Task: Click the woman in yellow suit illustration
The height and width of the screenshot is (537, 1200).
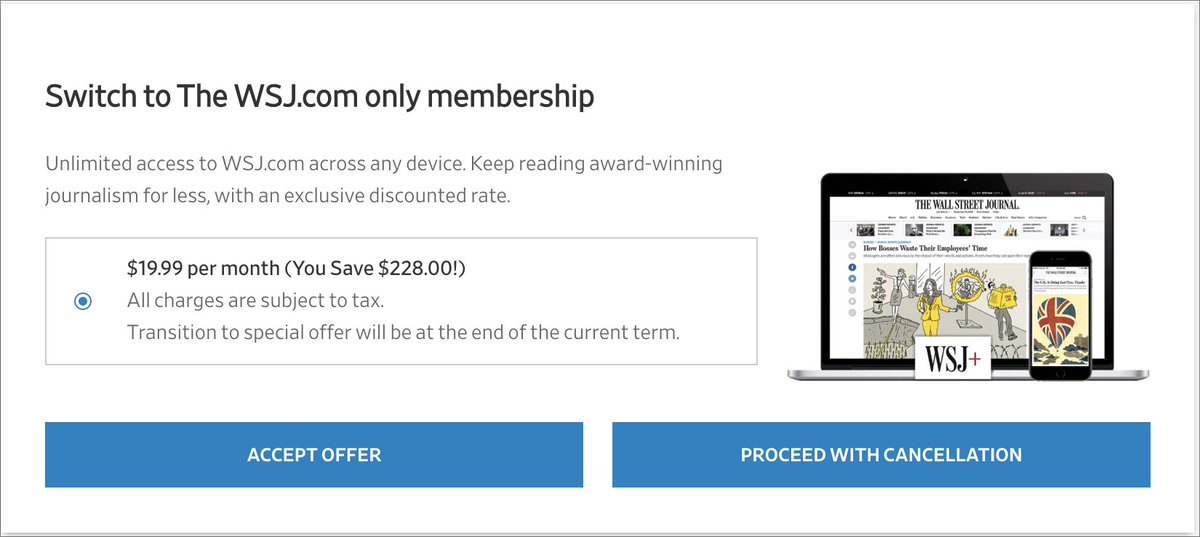Action: pos(930,308)
